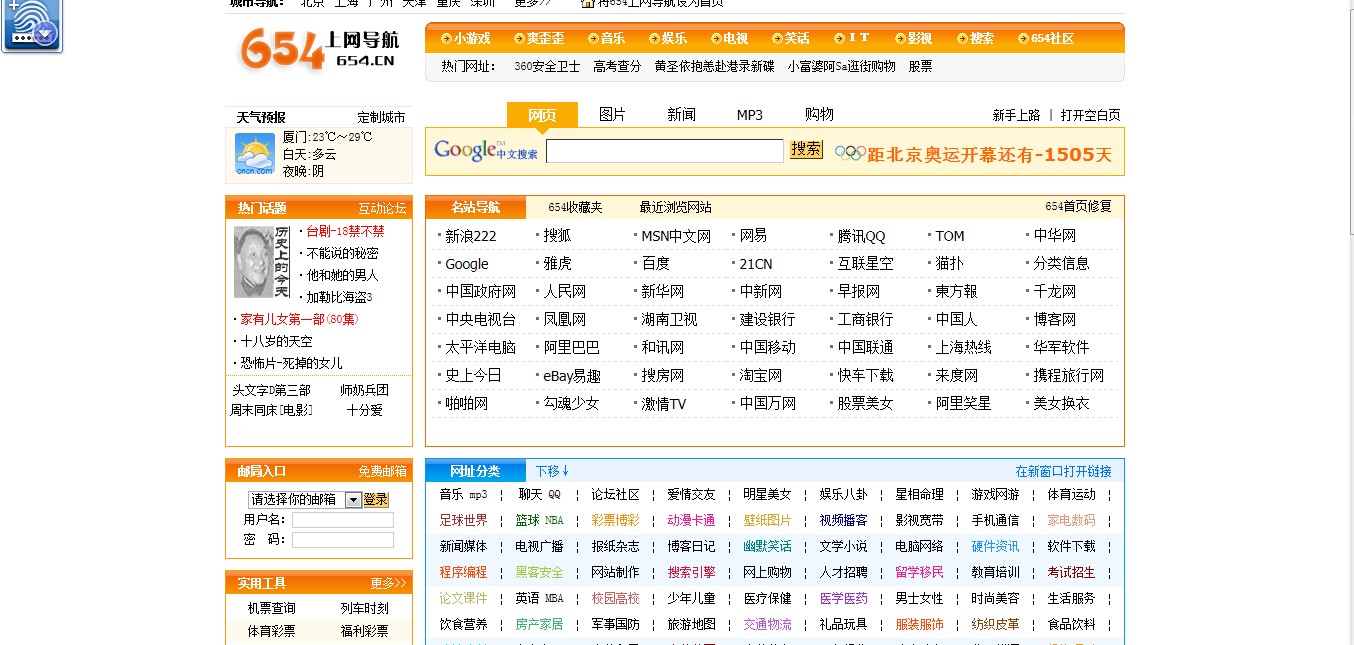Viewport: 1354px width, 645px height.
Task: Open the 列车时刻 tool link
Action: coord(365,608)
